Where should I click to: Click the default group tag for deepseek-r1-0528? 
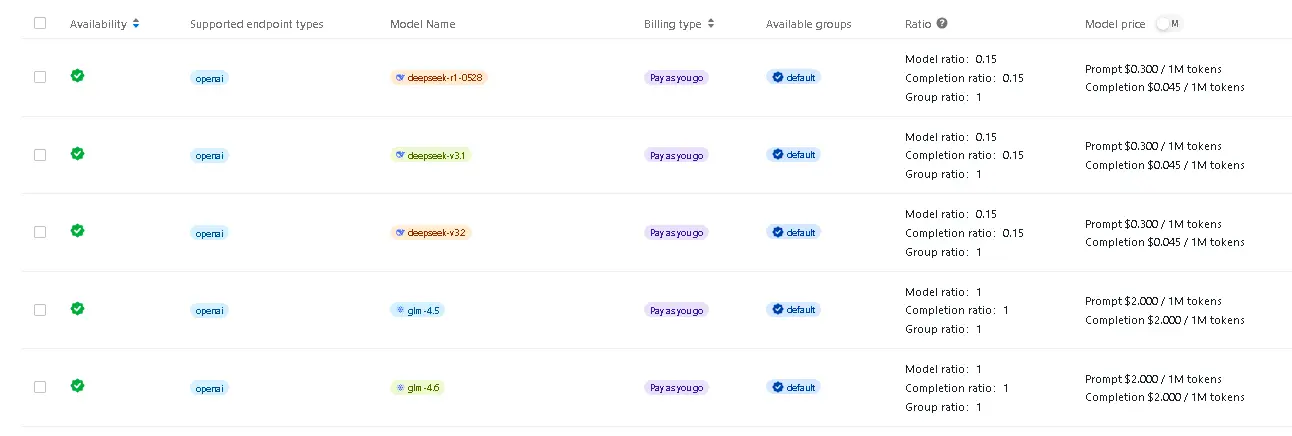pyautogui.click(x=794, y=77)
